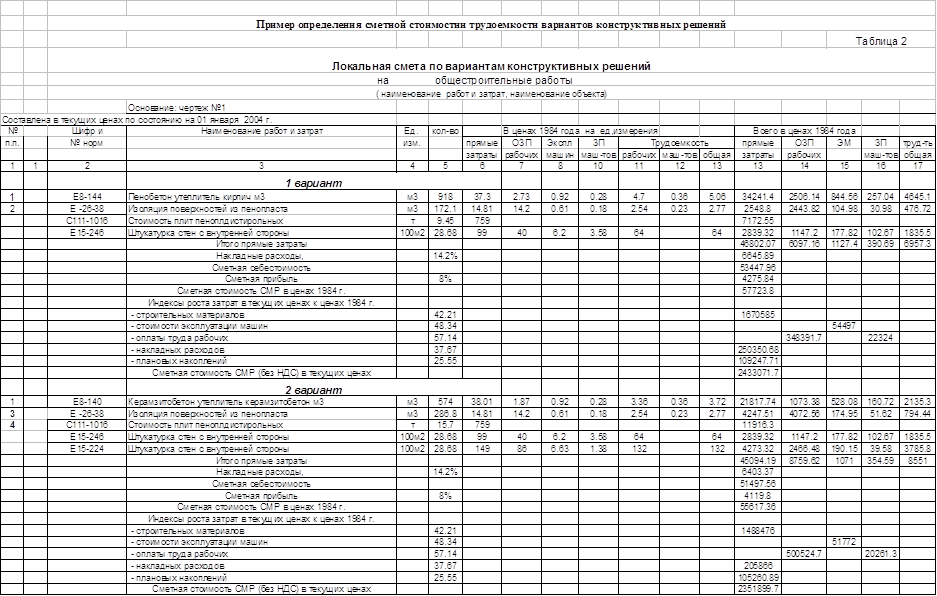Click the '1 вариант' section heading

coord(316,183)
